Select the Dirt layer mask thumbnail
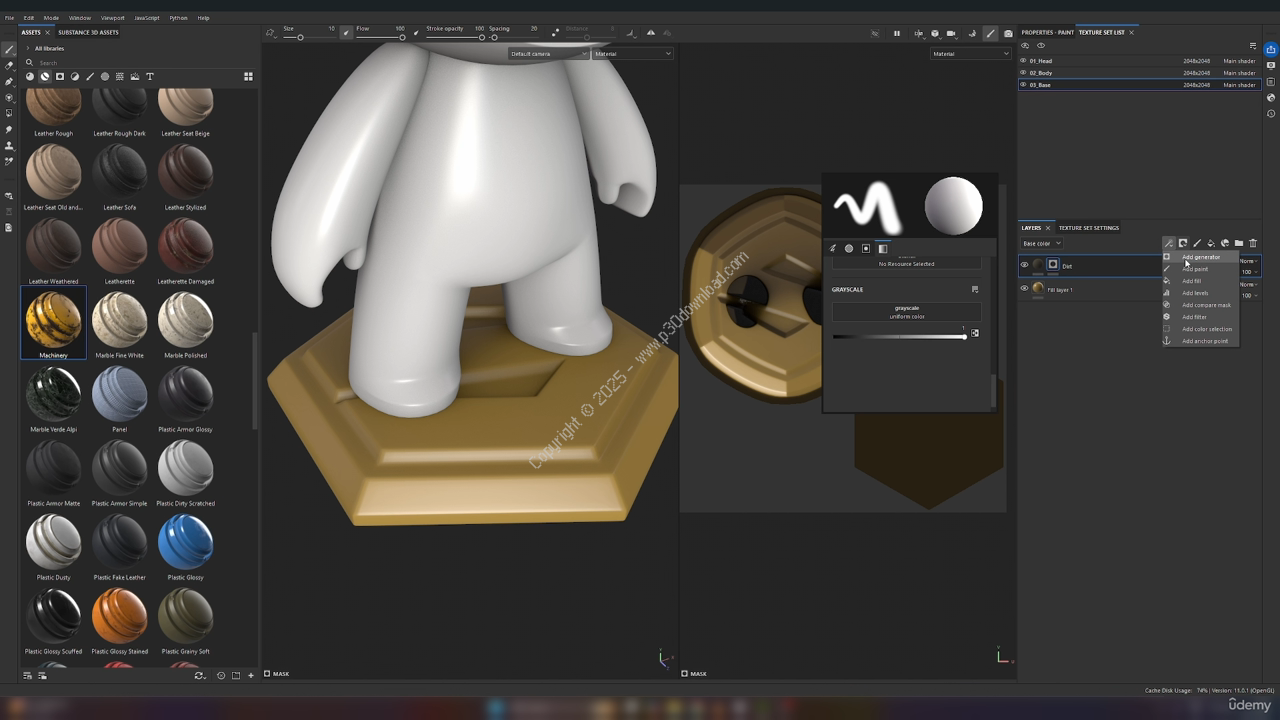The height and width of the screenshot is (720, 1280). 1053,265
